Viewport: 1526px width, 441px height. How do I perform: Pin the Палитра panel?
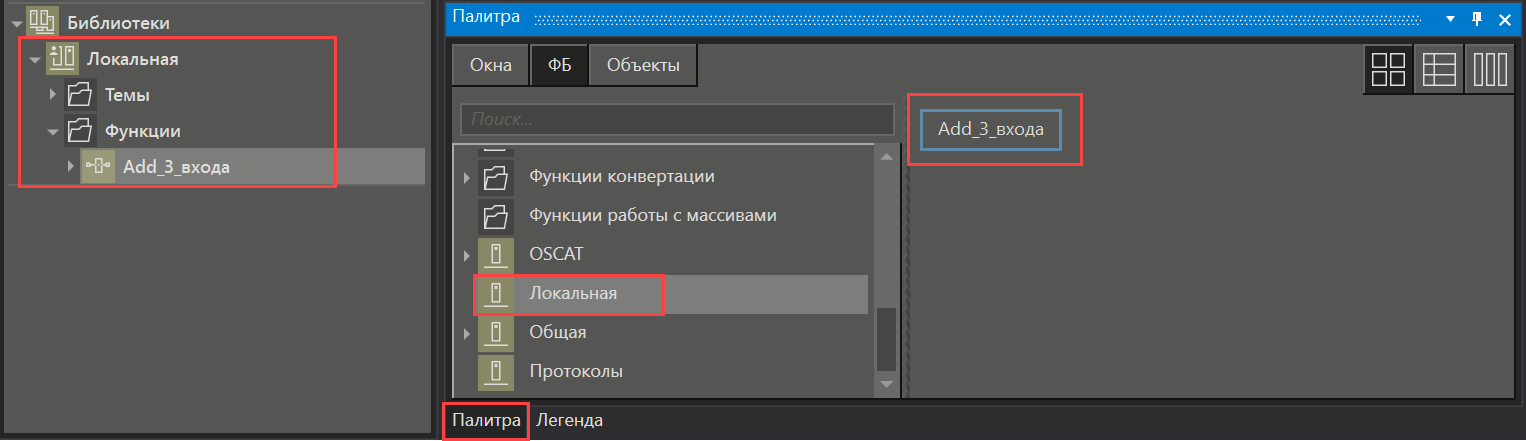1478,19
